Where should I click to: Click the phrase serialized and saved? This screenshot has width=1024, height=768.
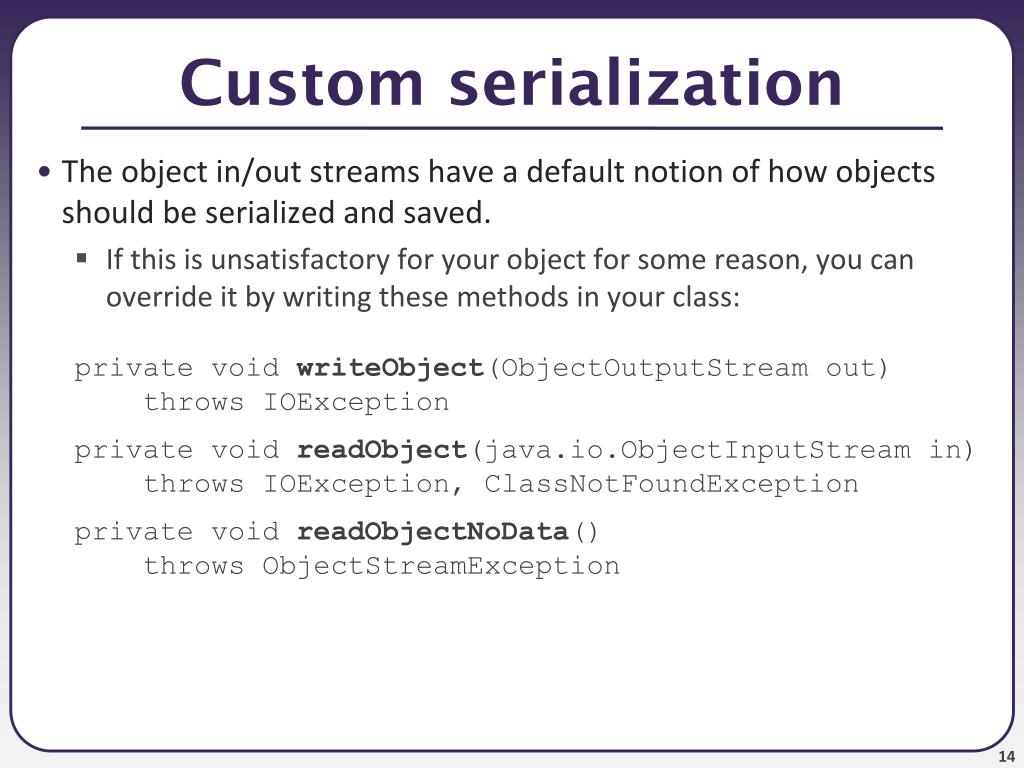pyautogui.click(x=347, y=213)
